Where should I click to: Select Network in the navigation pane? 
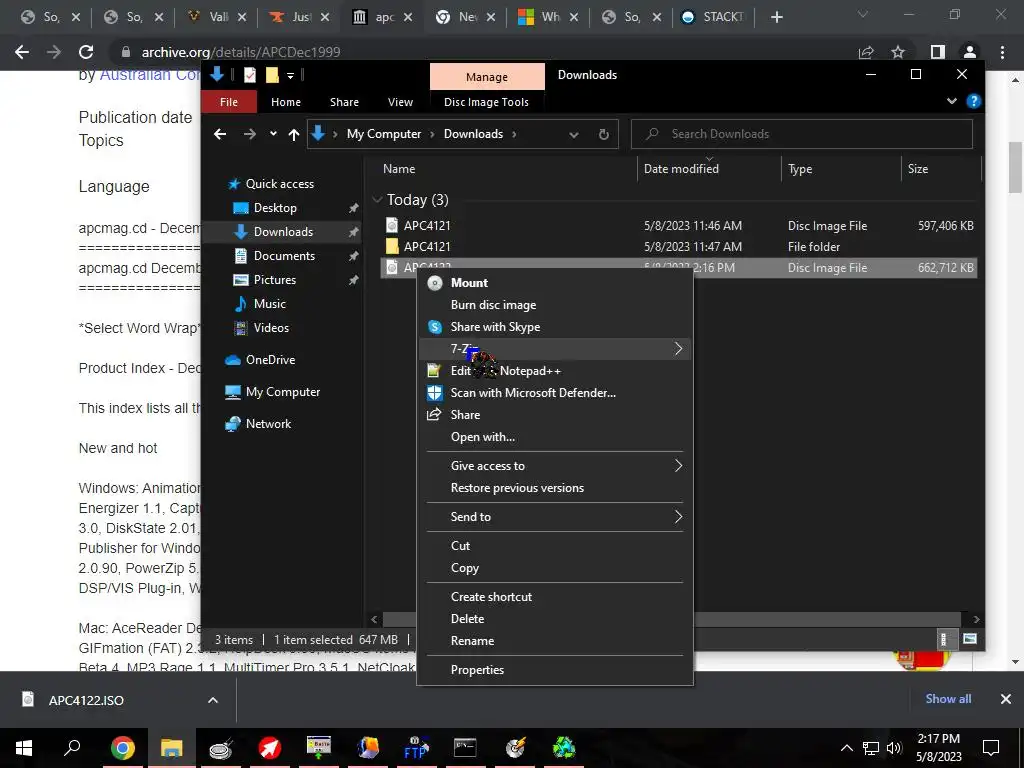[268, 424]
